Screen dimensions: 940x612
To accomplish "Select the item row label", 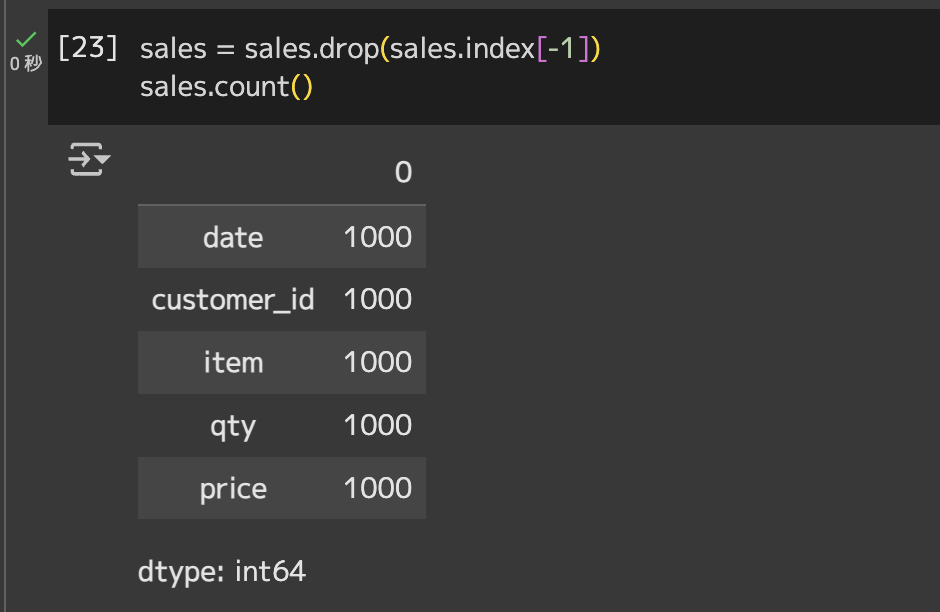I will [x=233, y=363].
